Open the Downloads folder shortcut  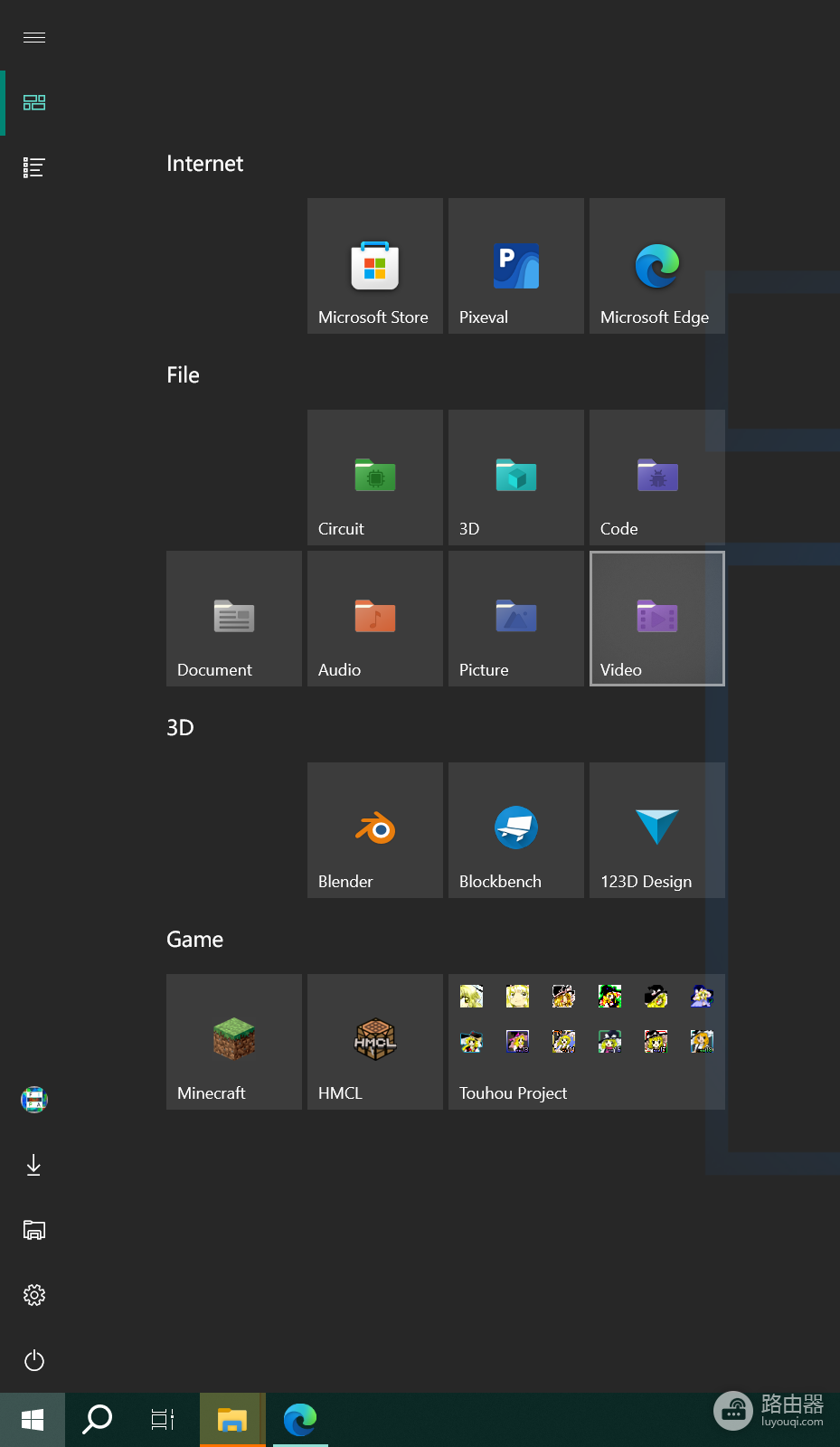coord(34,1165)
